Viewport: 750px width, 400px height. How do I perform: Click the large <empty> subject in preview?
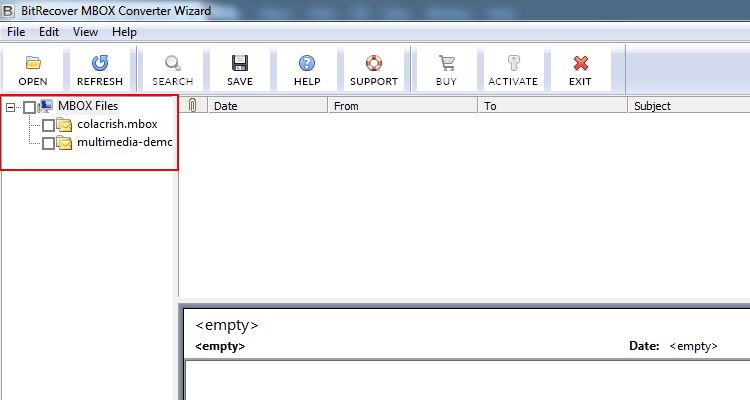pyautogui.click(x=227, y=325)
